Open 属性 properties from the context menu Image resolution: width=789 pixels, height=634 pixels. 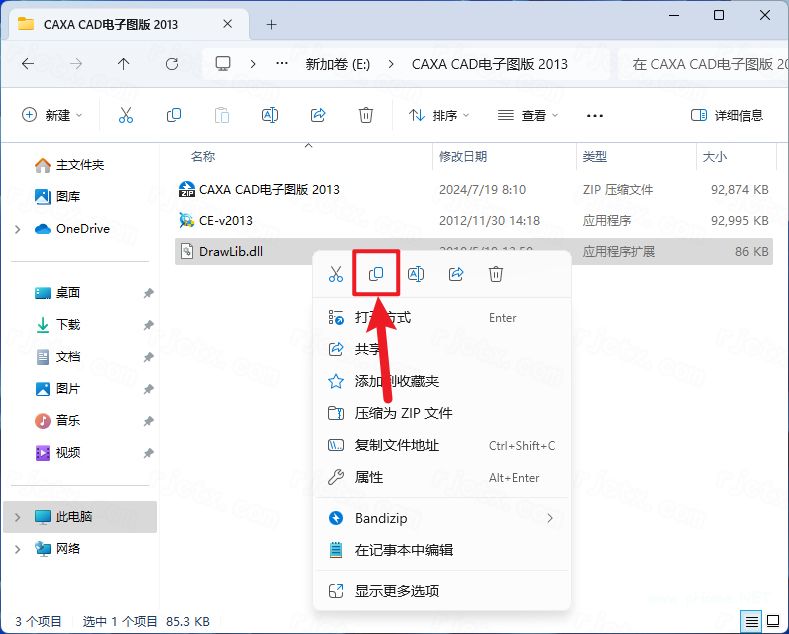(442, 477)
